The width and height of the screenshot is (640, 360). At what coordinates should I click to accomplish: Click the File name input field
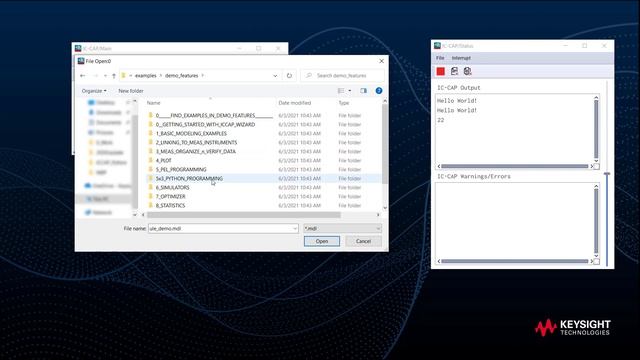(x=220, y=229)
